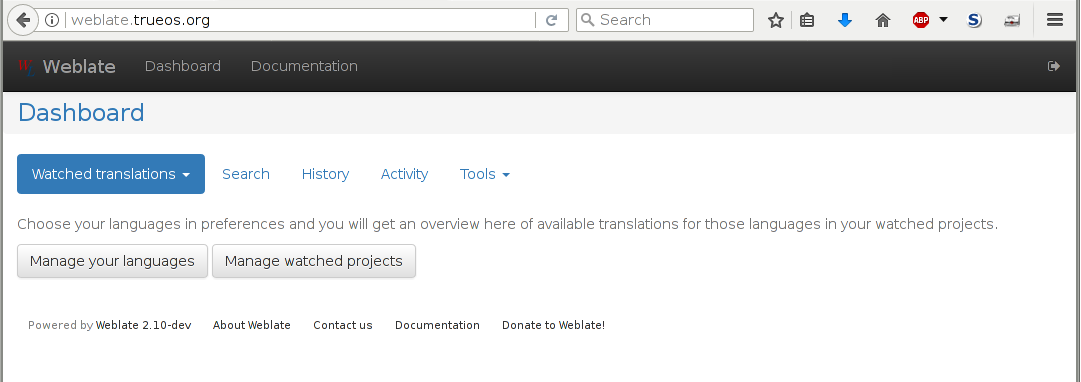Expand the Tools dropdown tab
The image size is (1081, 382).
pos(485,174)
